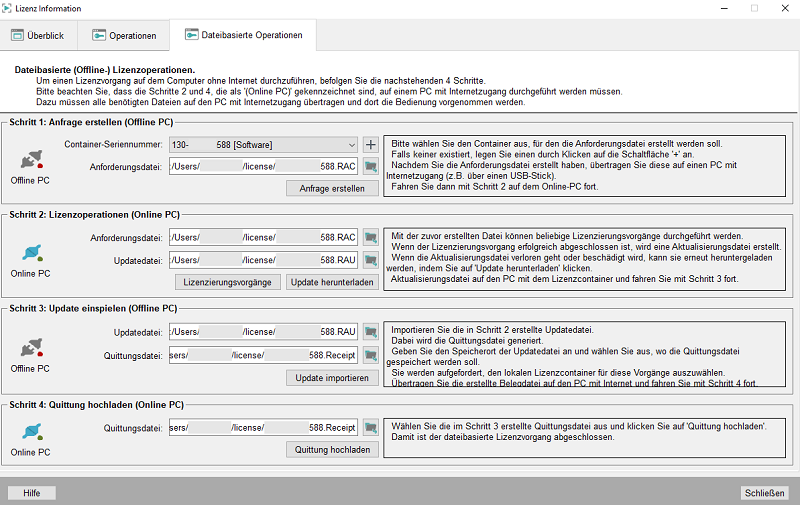Click Quittung hochladen
The image size is (800, 505).
(x=332, y=450)
